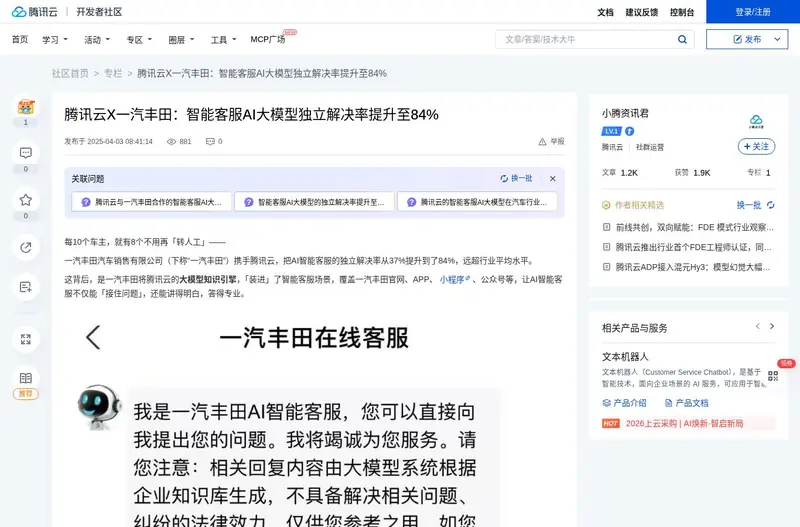
Task: Click the search magnifier icon
Action: [x=682, y=39]
